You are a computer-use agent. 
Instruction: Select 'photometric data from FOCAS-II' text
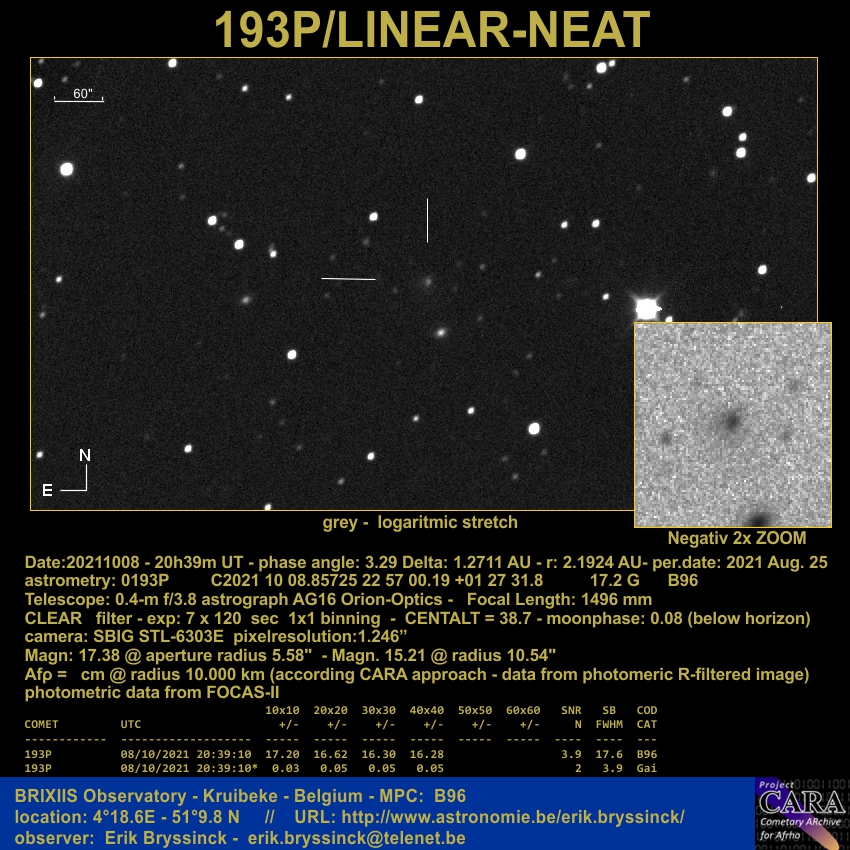tap(152, 692)
